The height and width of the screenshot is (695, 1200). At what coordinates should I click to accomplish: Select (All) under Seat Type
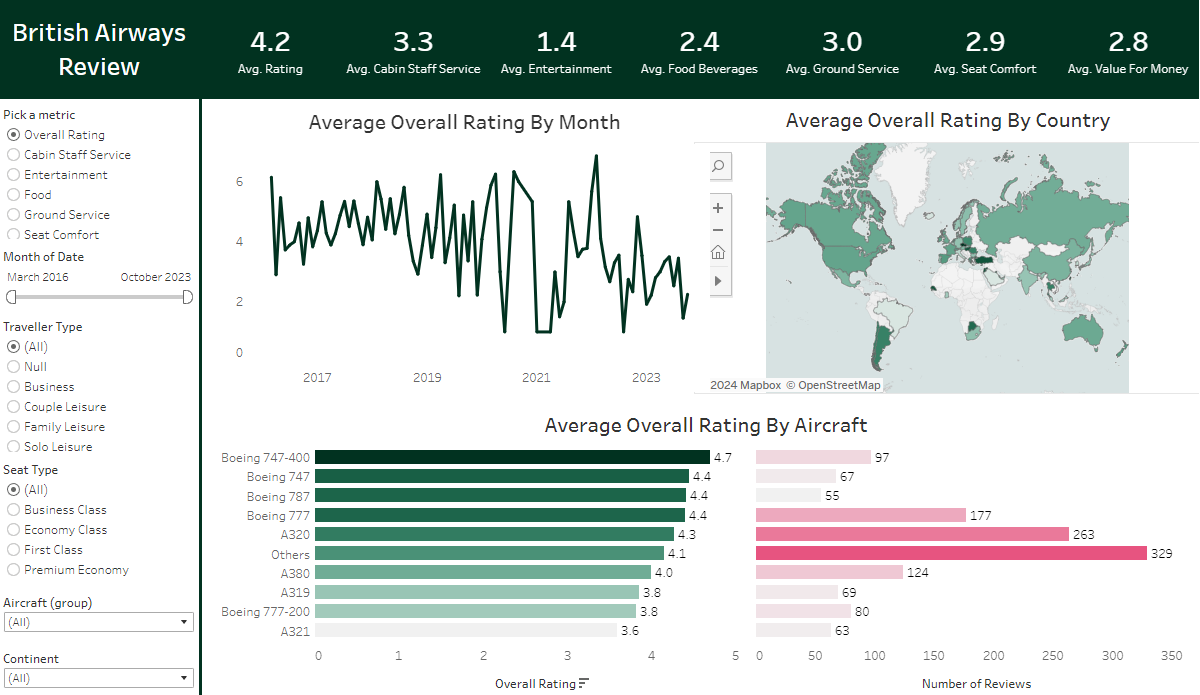click(13, 490)
